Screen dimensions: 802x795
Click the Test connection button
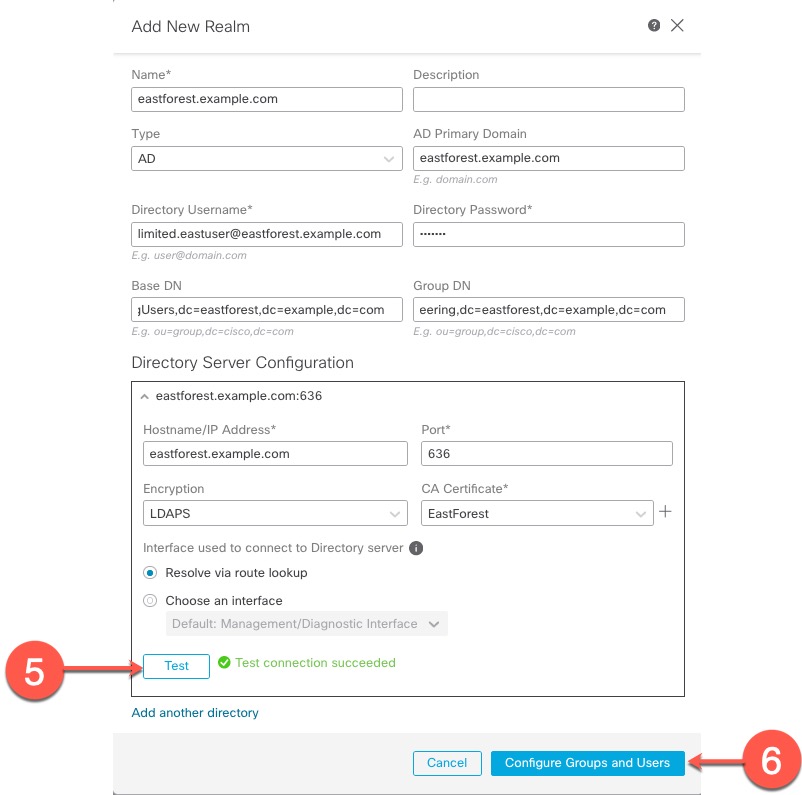(176, 666)
